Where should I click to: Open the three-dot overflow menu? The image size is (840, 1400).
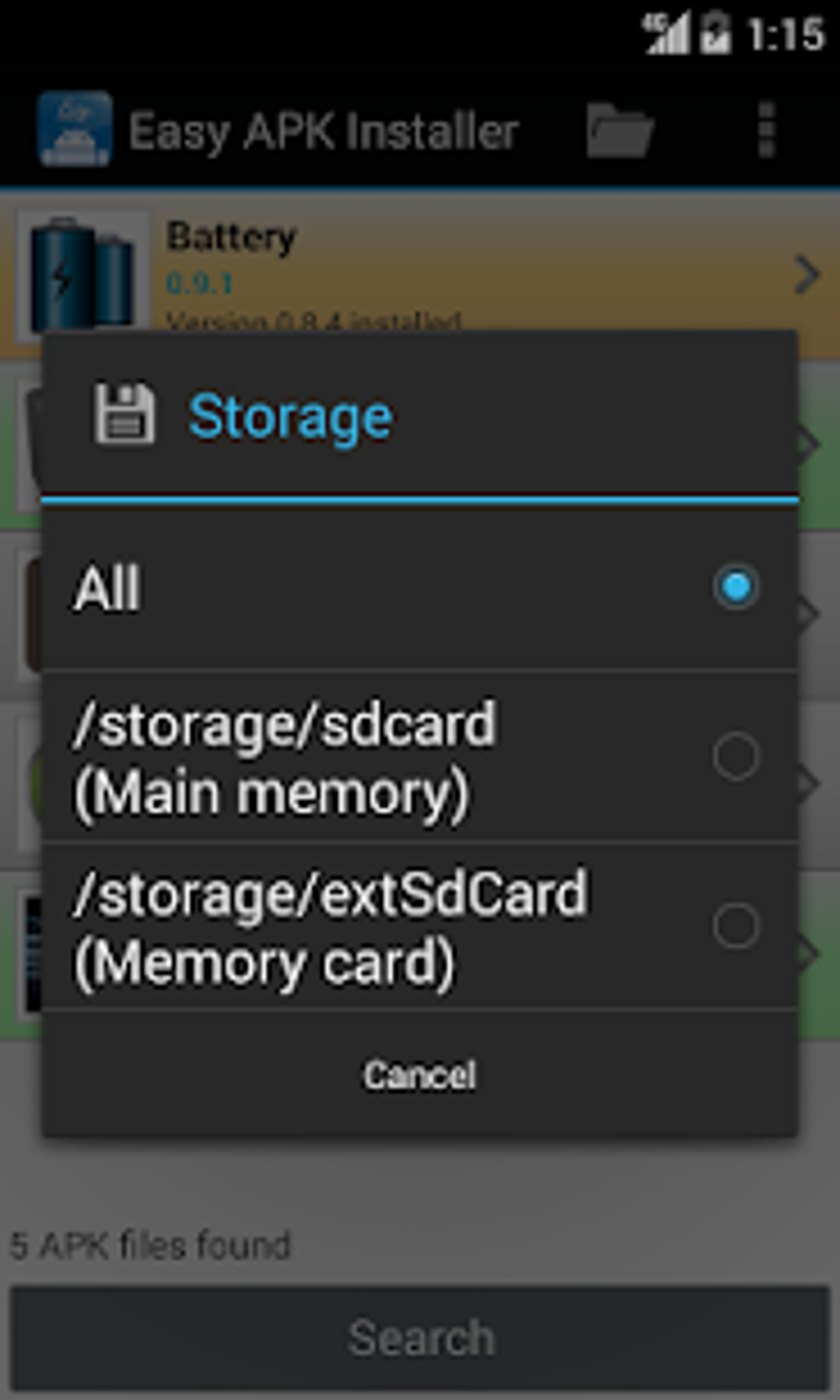click(766, 130)
